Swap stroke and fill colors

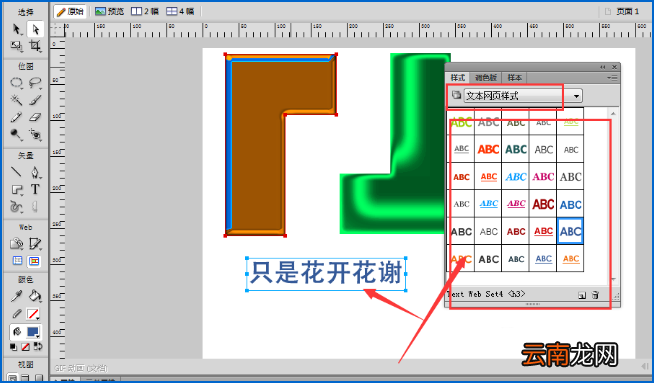38,346
